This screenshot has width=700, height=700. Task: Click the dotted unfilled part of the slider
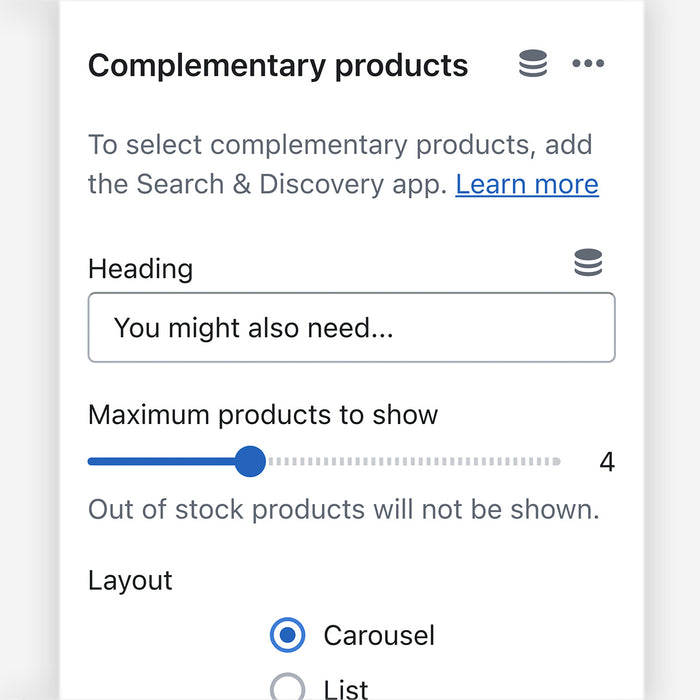tap(410, 462)
